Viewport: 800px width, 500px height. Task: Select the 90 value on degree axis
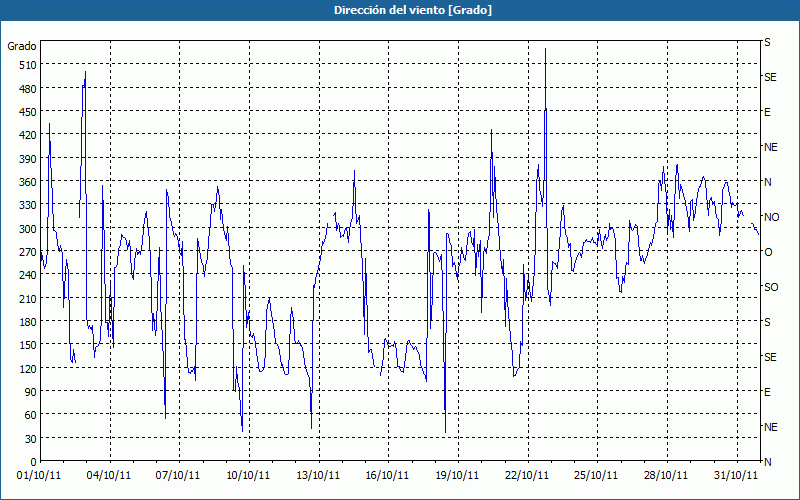coord(31,392)
